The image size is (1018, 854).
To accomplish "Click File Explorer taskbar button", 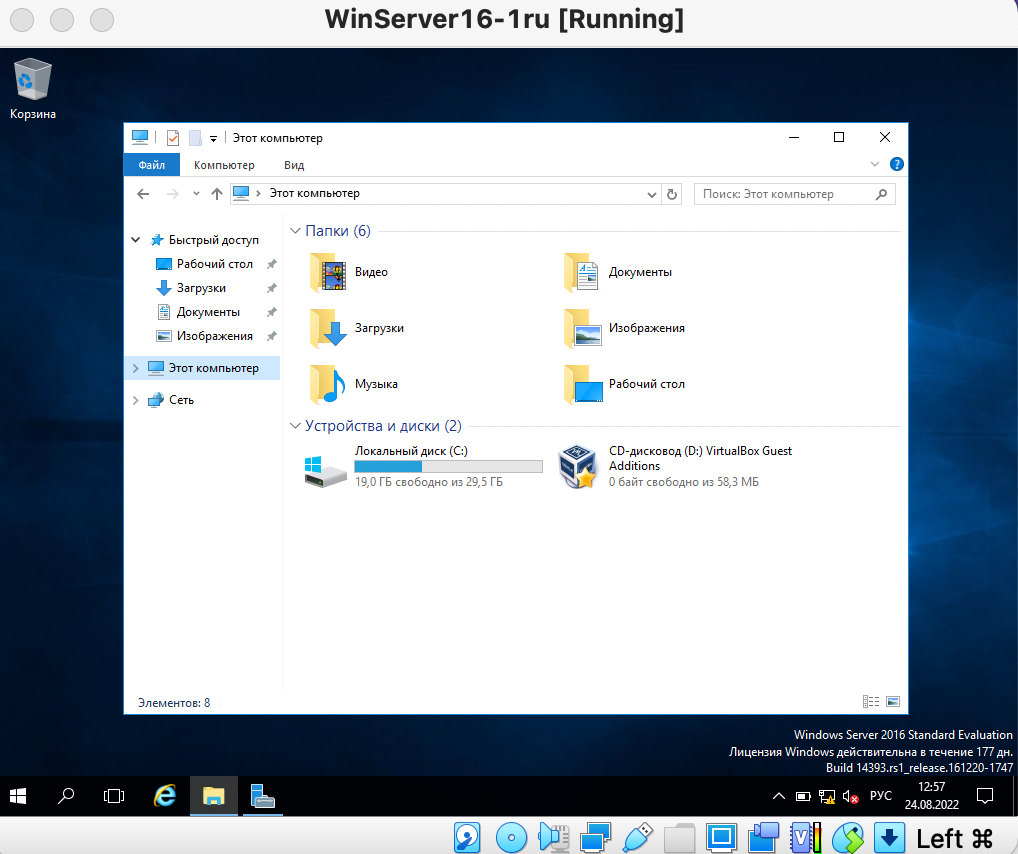I will coord(214,796).
